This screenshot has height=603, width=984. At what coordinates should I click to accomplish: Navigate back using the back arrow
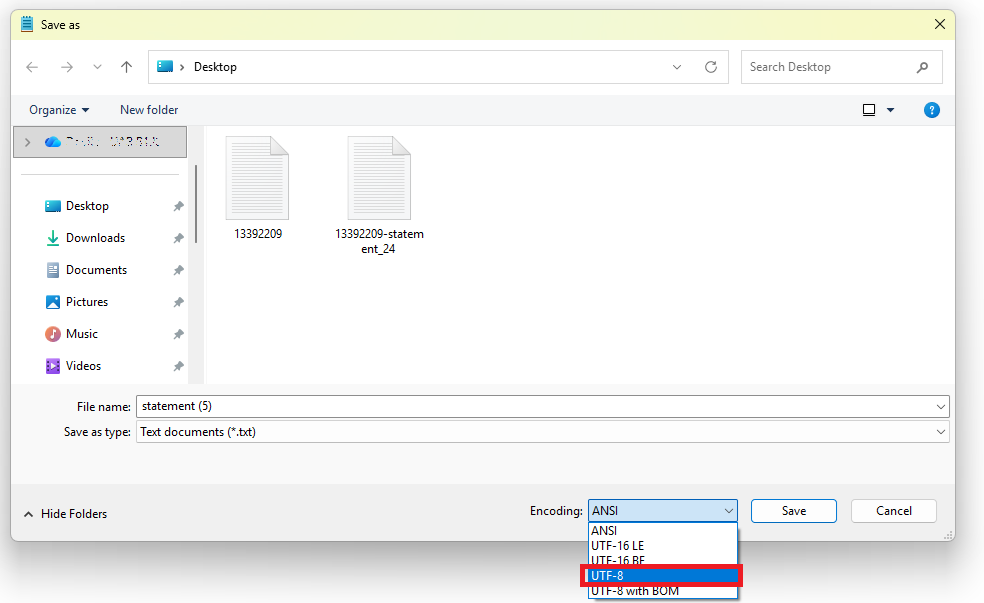click(32, 67)
